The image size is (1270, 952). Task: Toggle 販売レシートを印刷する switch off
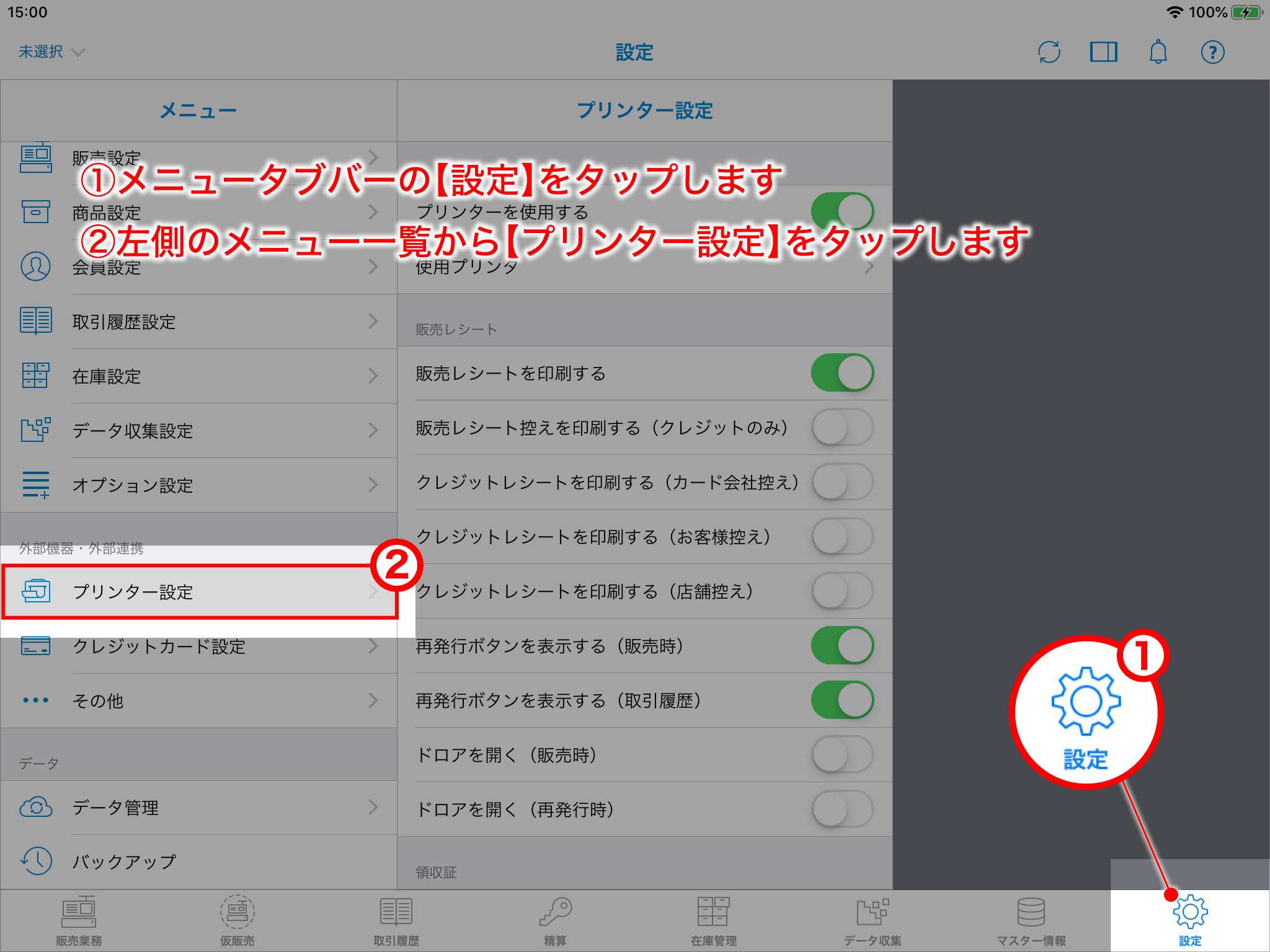(842, 373)
